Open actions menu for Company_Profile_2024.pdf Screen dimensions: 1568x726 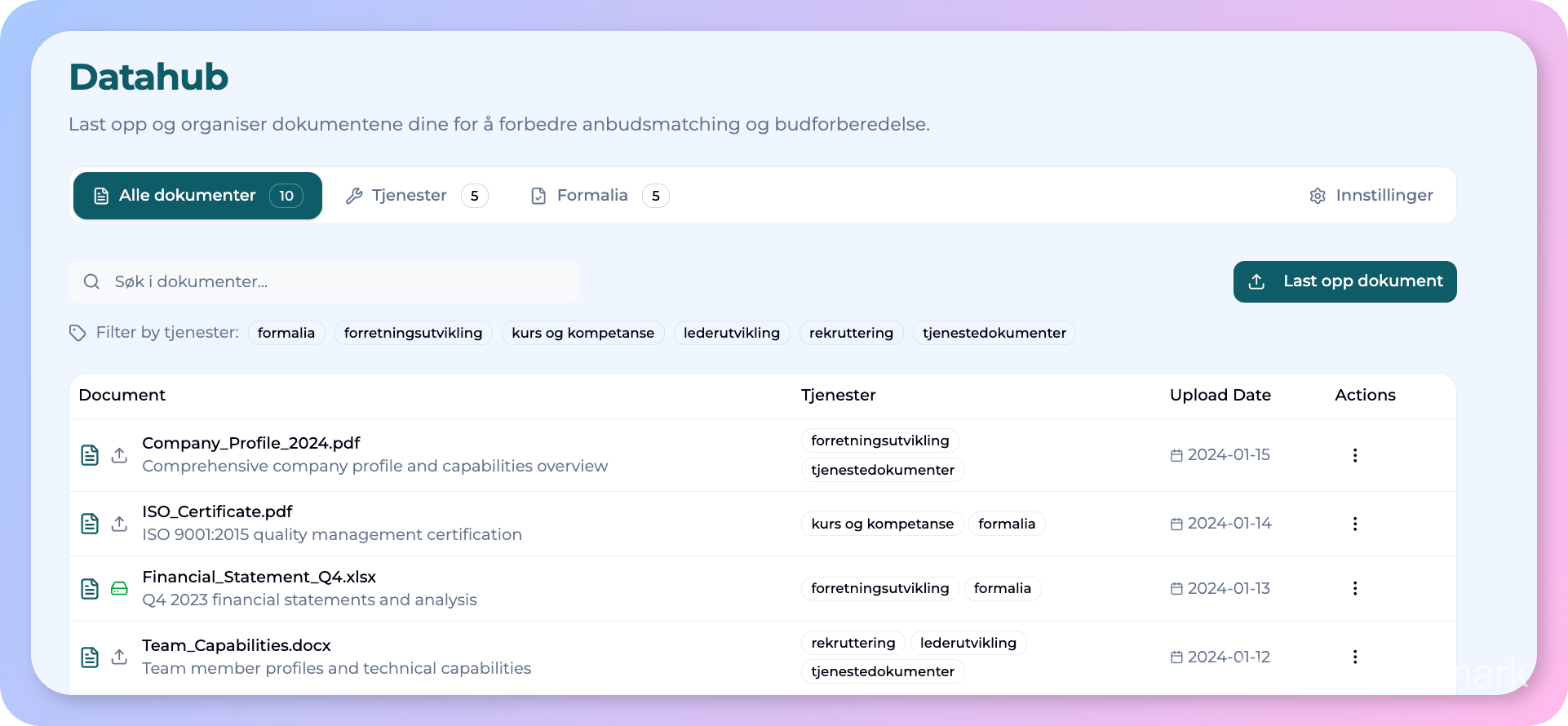point(1354,455)
